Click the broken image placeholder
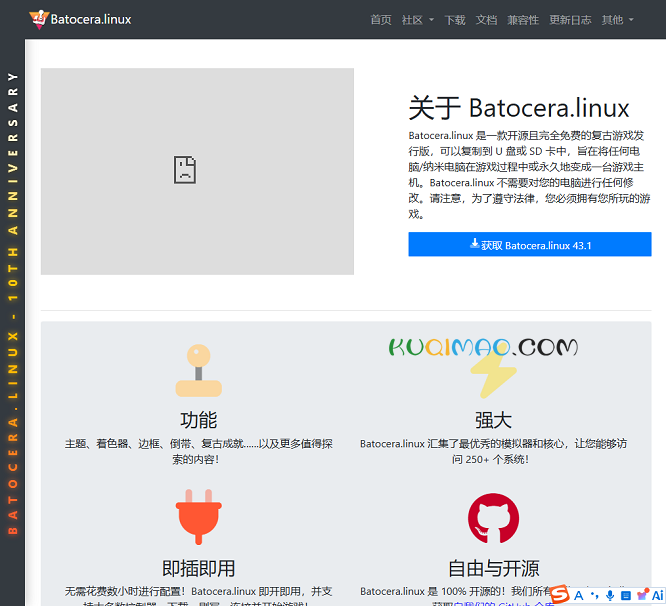 point(185,170)
